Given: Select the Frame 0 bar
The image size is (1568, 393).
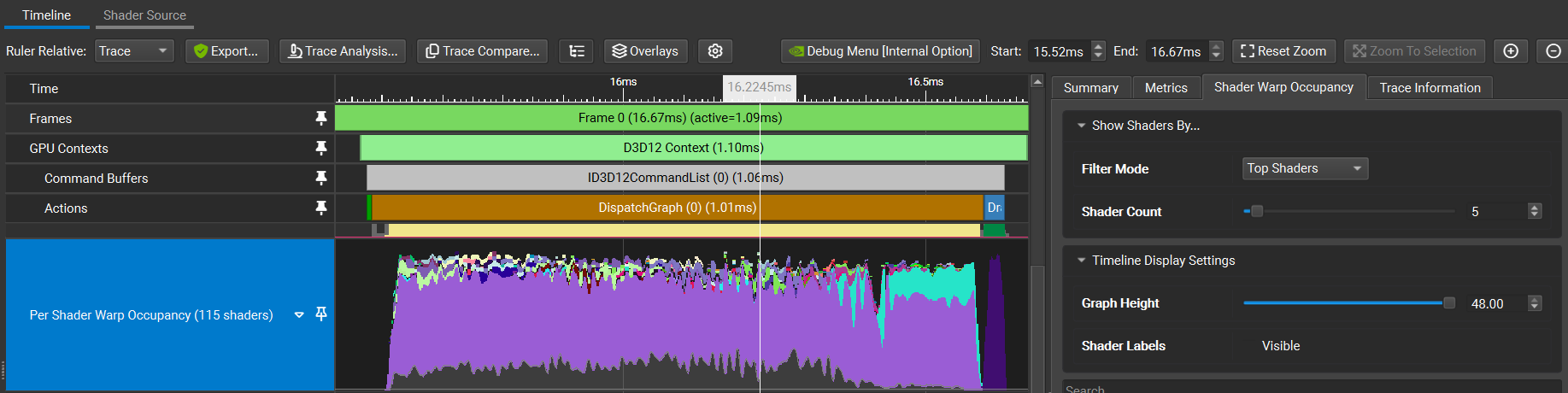Looking at the screenshot, I should point(681,118).
